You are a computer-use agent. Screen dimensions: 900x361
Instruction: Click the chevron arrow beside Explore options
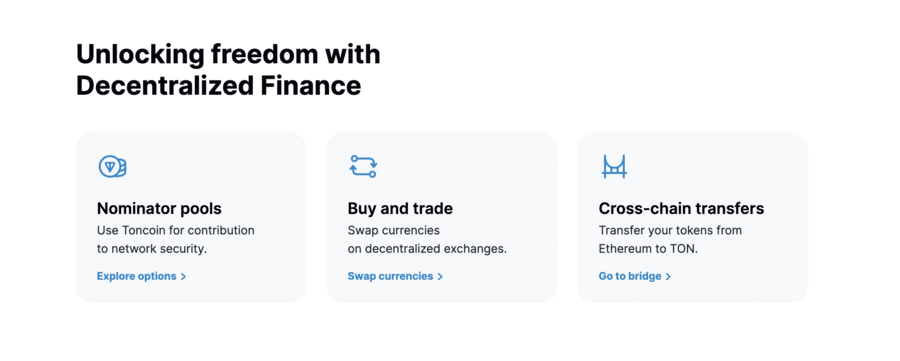click(184, 277)
